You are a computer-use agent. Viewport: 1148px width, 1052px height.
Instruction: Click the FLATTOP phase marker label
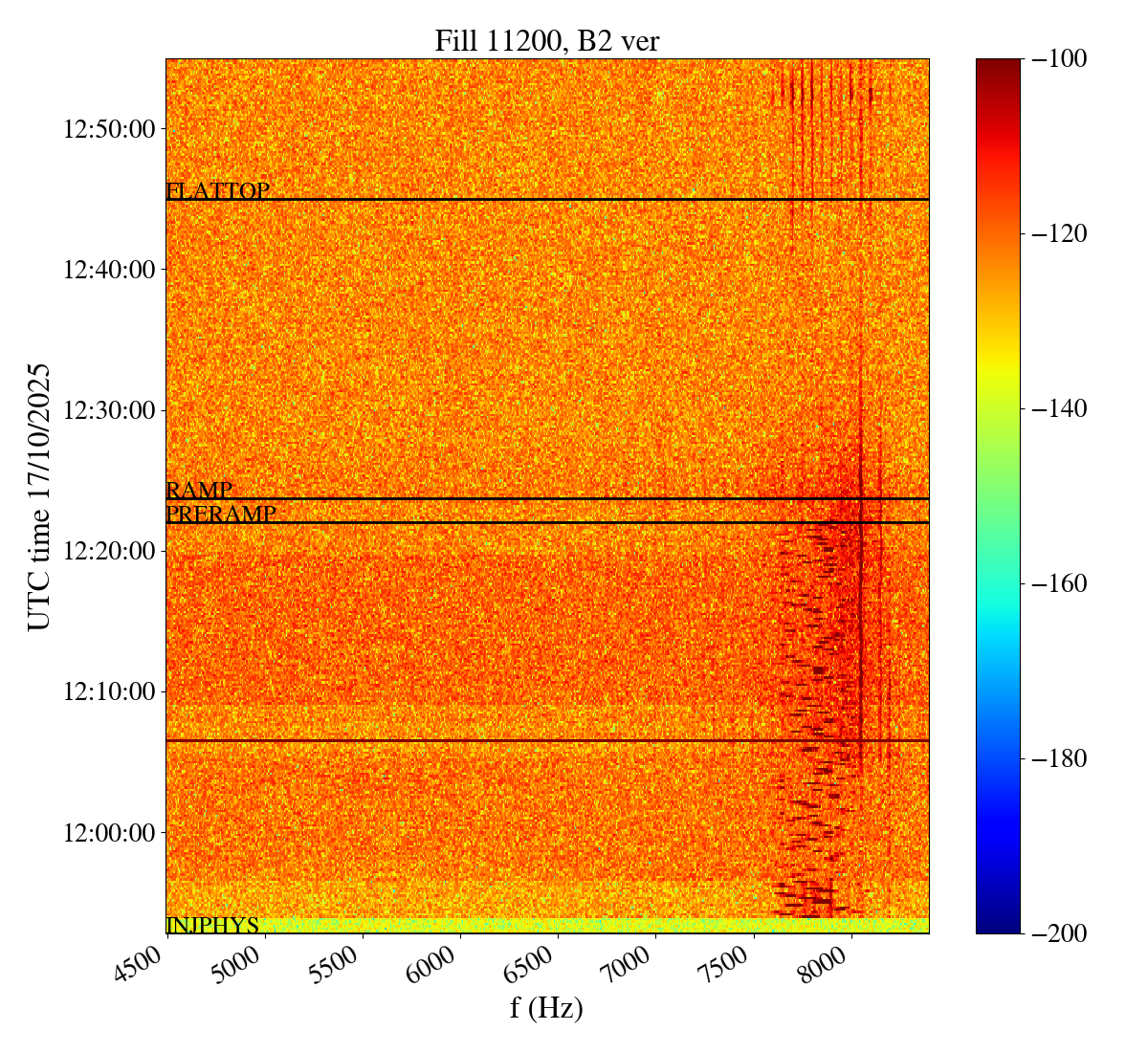tap(218, 191)
